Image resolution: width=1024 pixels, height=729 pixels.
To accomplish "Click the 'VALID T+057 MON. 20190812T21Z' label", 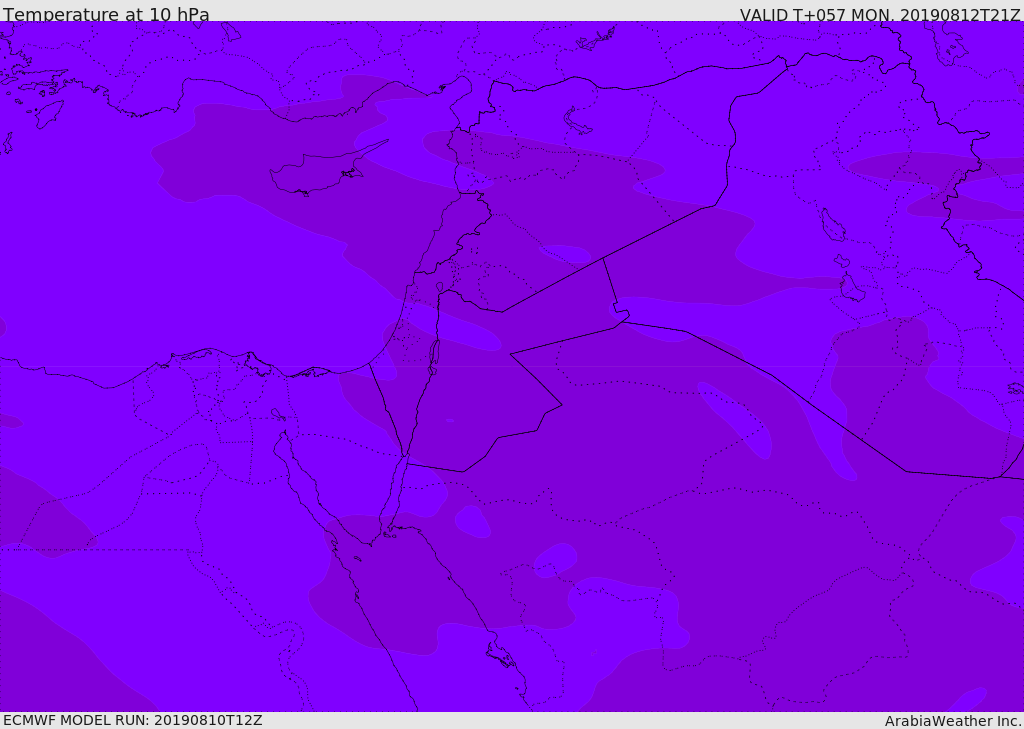I will point(880,14).
